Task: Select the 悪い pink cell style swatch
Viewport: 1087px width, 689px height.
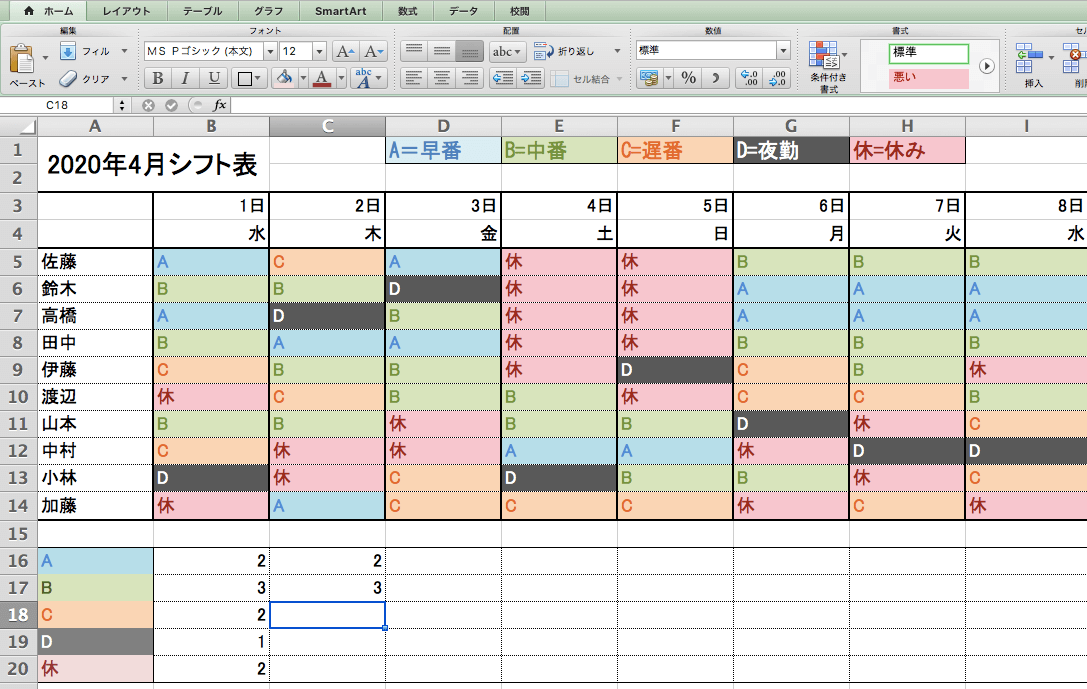Action: (929, 78)
